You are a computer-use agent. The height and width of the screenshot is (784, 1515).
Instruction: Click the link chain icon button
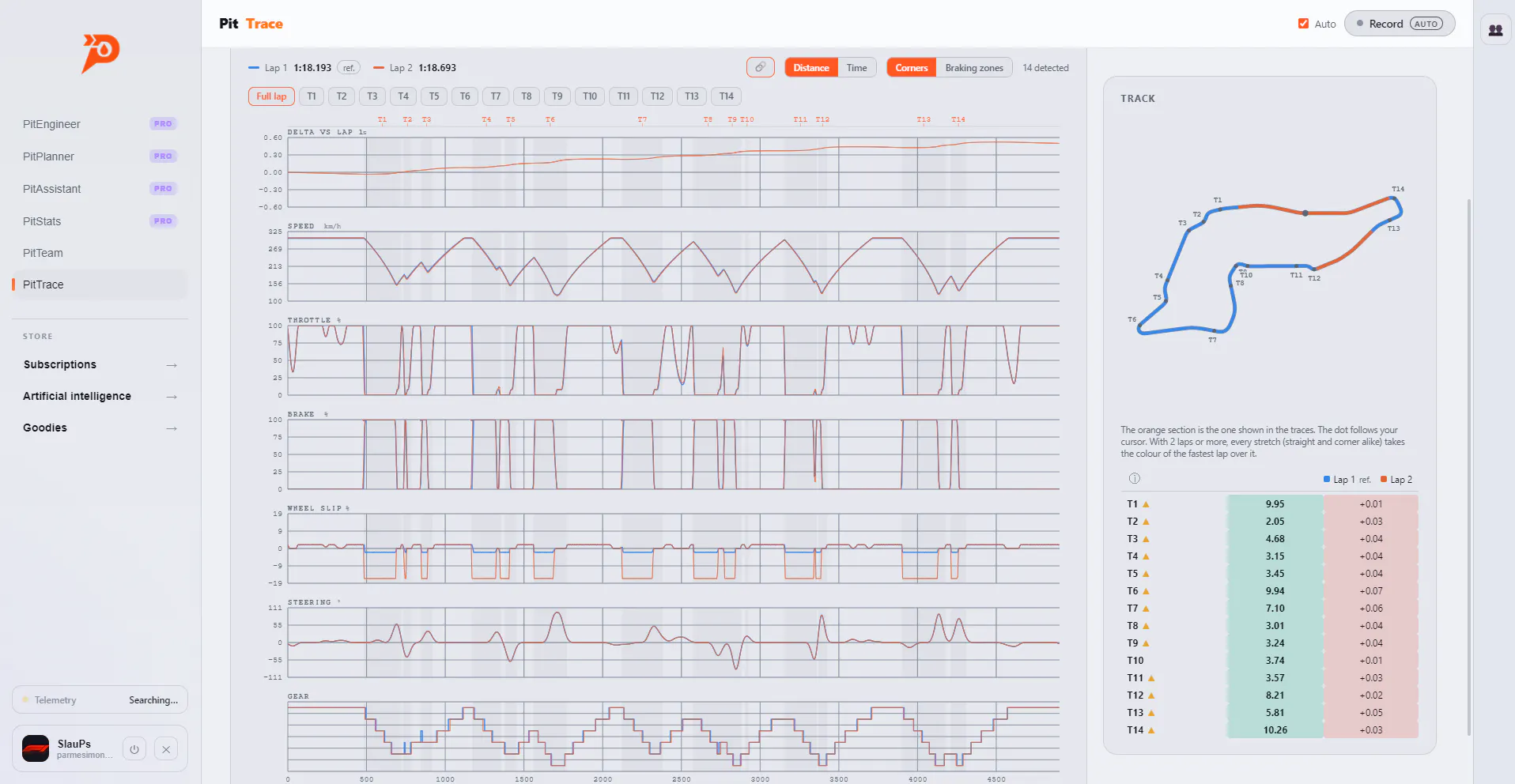coord(760,67)
